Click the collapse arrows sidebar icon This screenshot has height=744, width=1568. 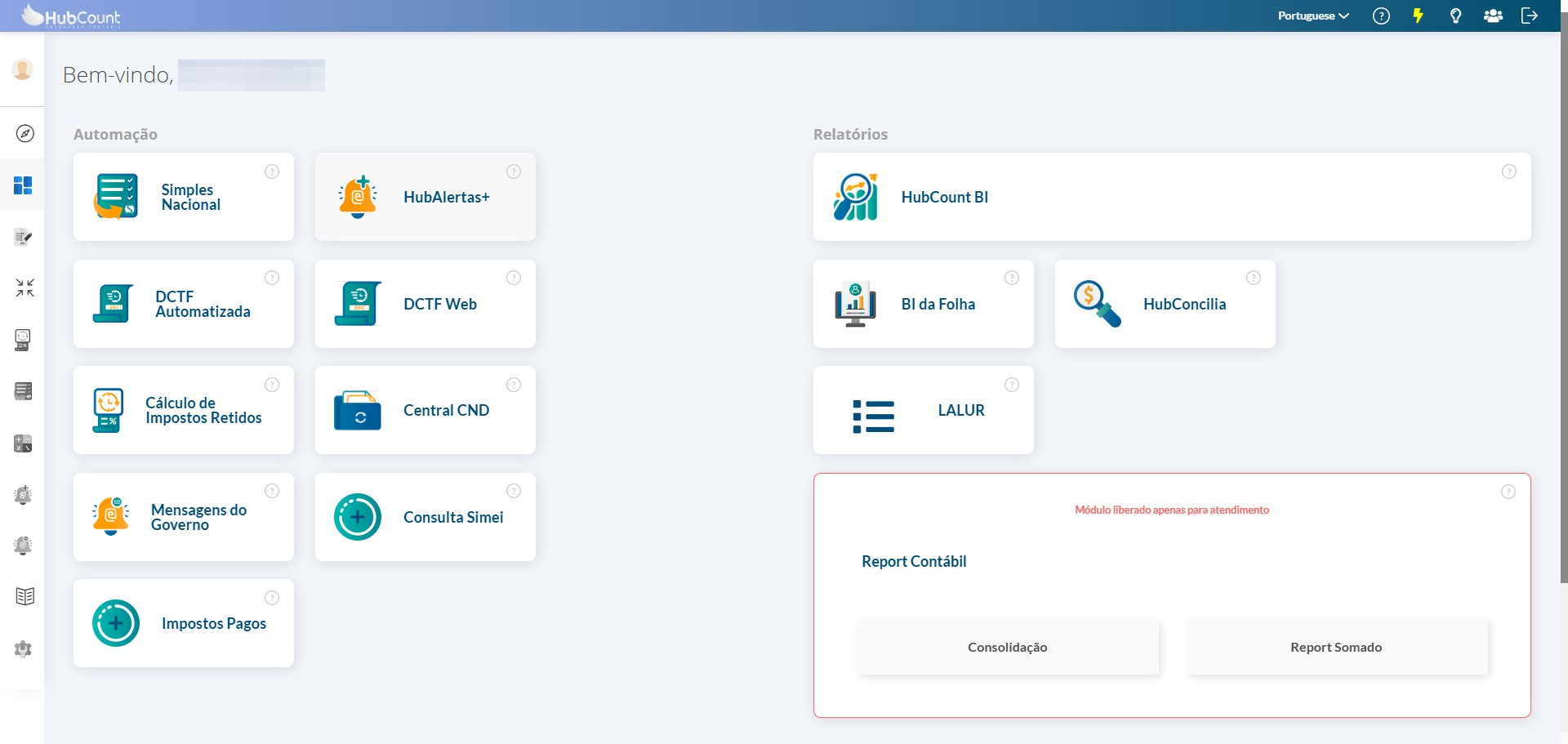coord(25,287)
